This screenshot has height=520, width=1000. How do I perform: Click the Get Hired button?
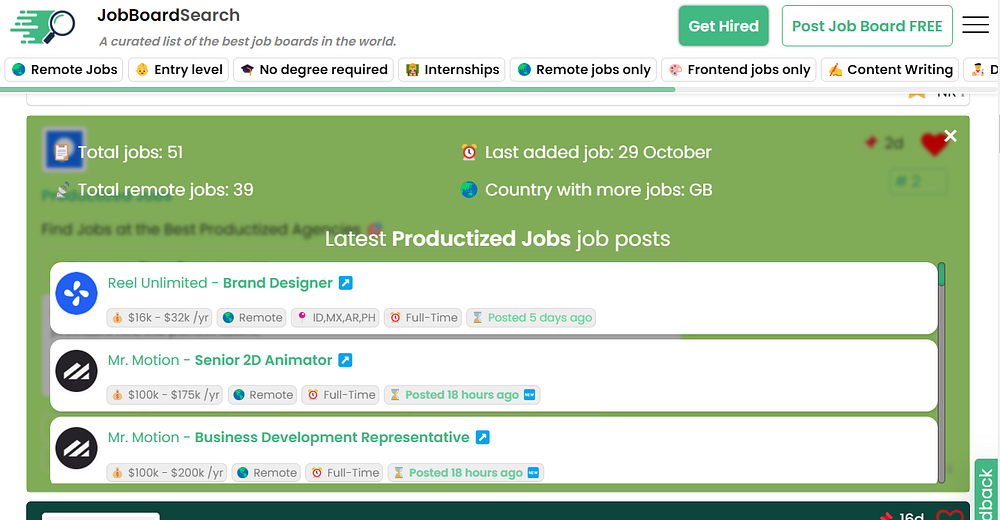[x=723, y=26]
